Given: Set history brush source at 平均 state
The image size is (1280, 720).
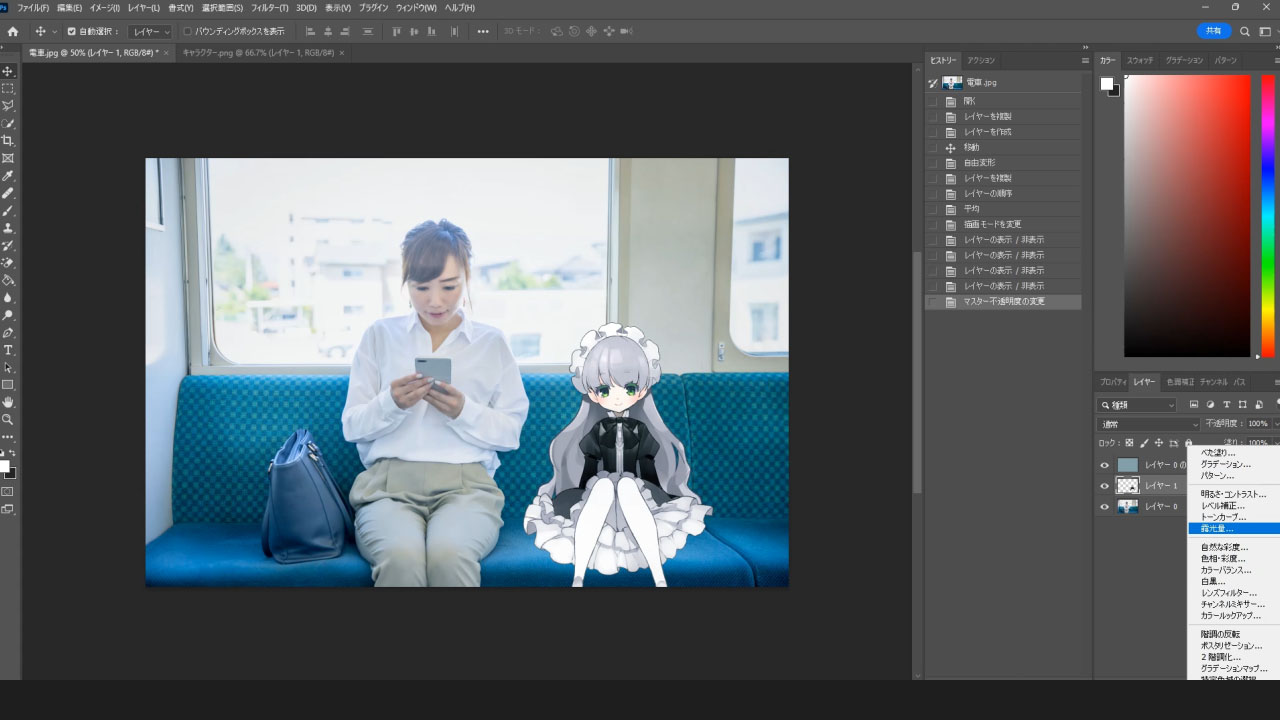Looking at the screenshot, I should point(934,209).
